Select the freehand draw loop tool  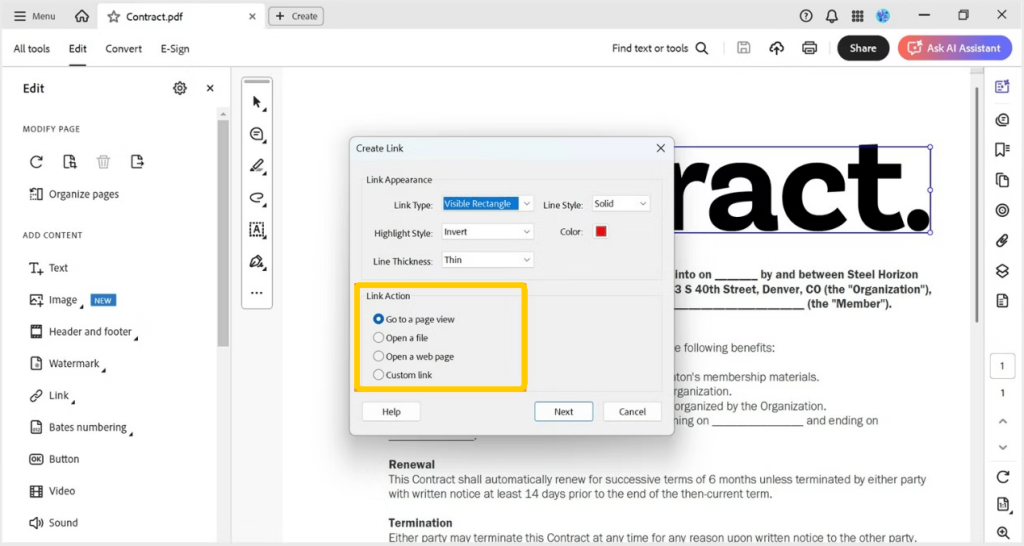pyautogui.click(x=257, y=198)
